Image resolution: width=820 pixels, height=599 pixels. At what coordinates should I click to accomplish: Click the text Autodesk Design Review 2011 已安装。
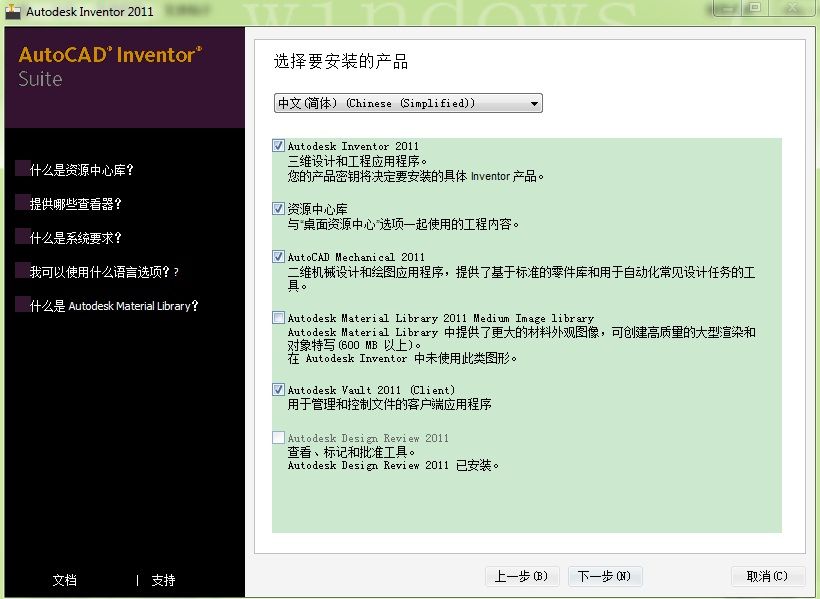click(x=393, y=466)
